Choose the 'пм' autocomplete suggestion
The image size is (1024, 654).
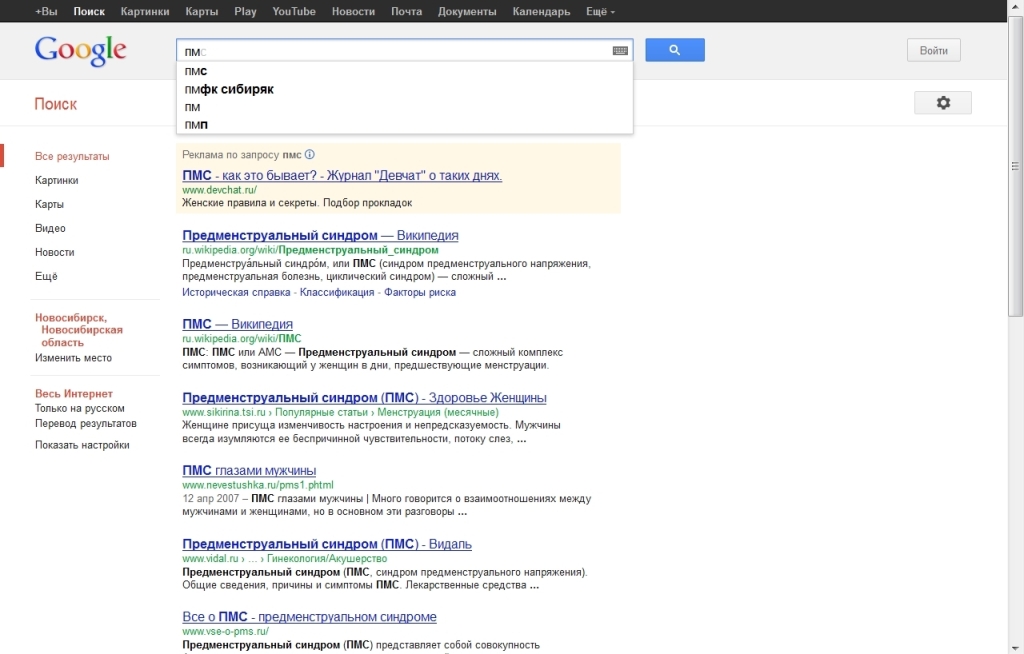tap(404, 107)
